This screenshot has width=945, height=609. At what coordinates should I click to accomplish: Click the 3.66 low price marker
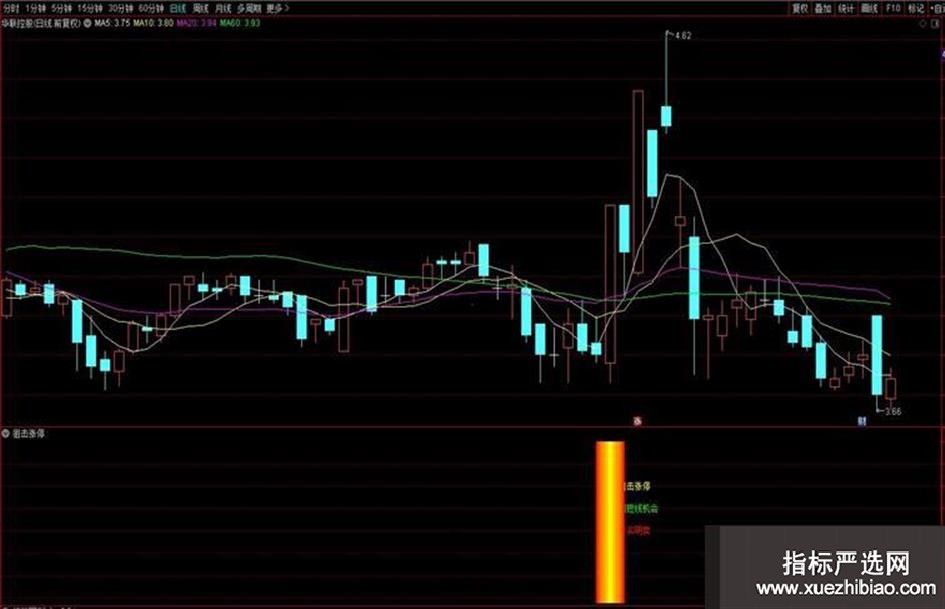coord(893,412)
